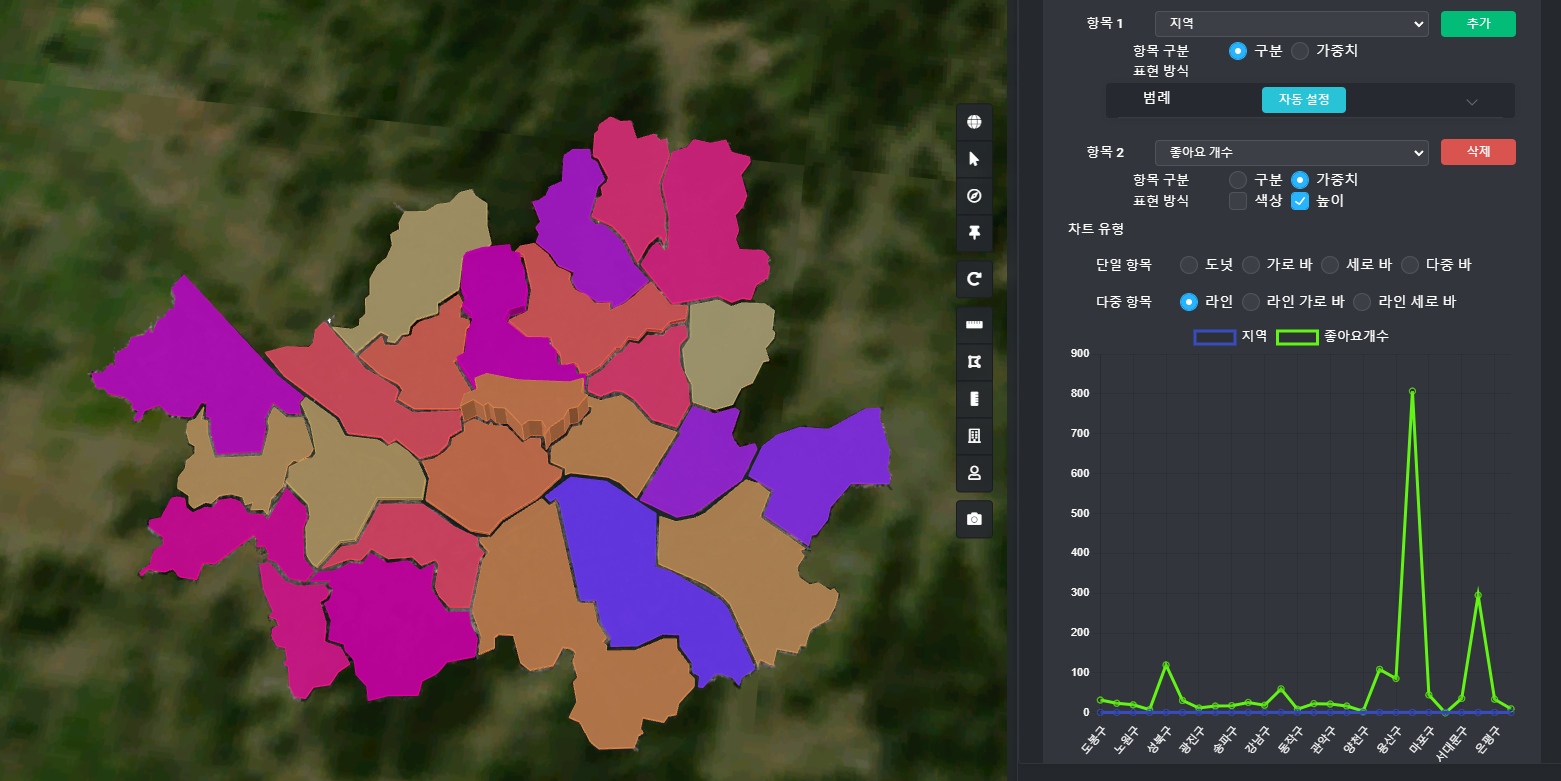Click the pushpin marker tool
This screenshot has height=781, width=1561.
(974, 233)
